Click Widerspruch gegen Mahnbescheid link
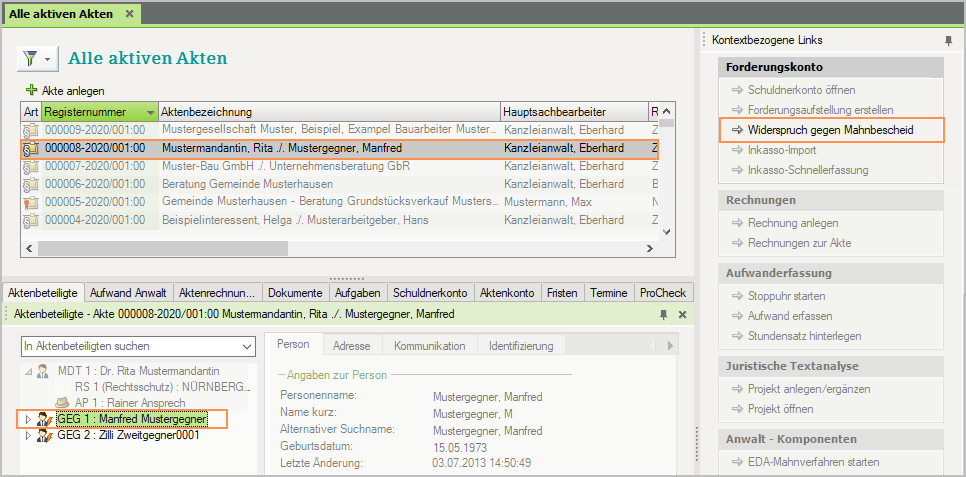 coord(830,130)
